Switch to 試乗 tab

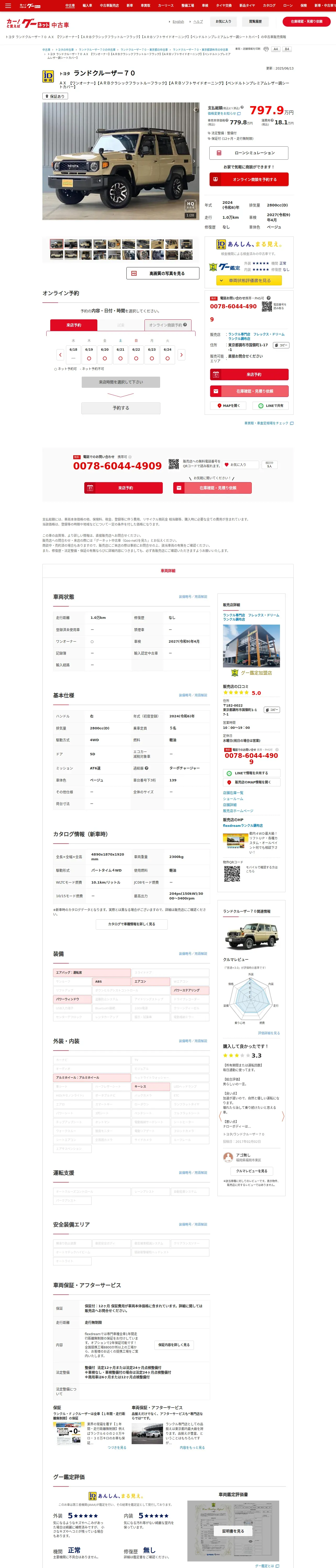click(121, 325)
